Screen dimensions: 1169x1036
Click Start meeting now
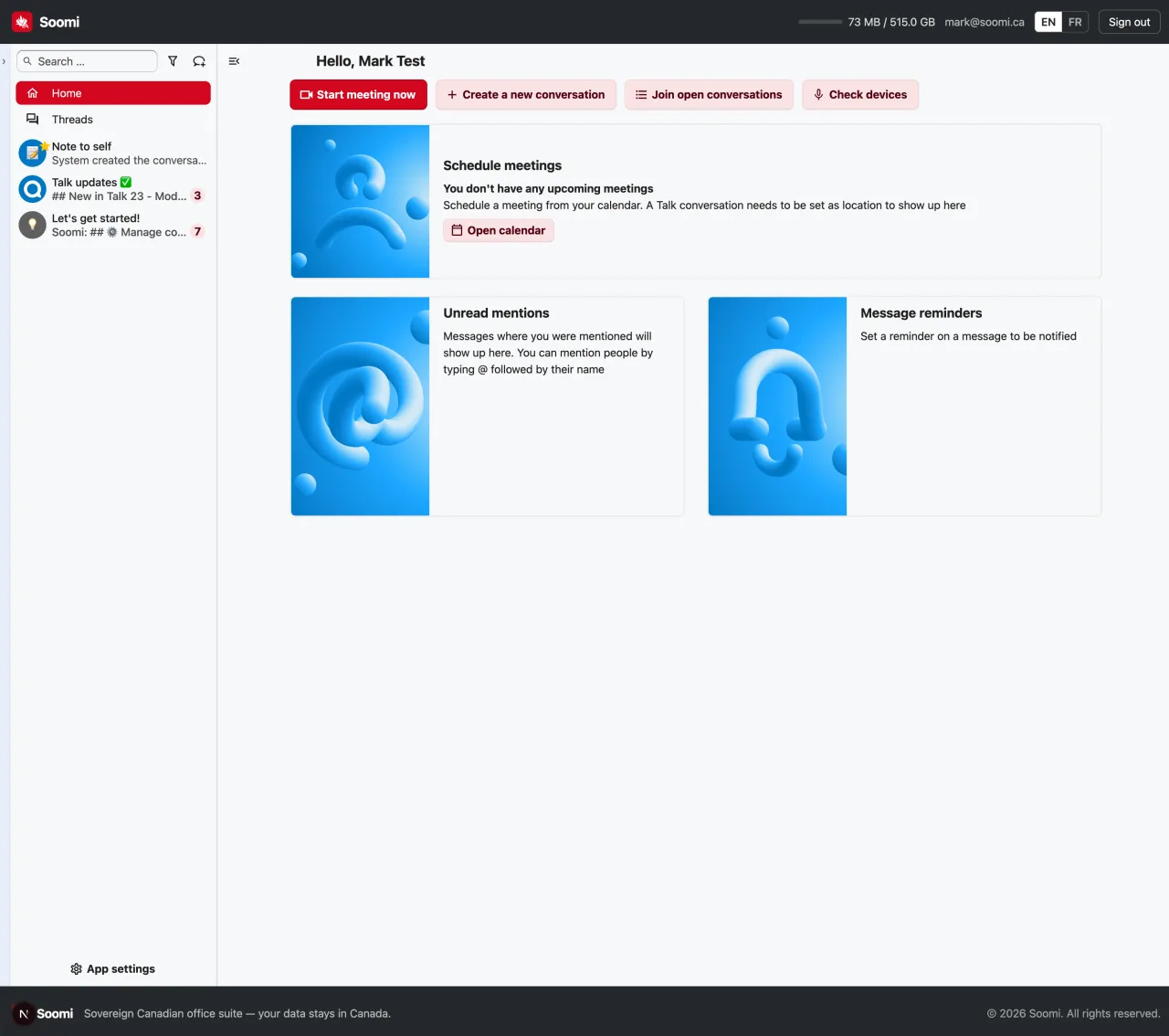point(358,95)
